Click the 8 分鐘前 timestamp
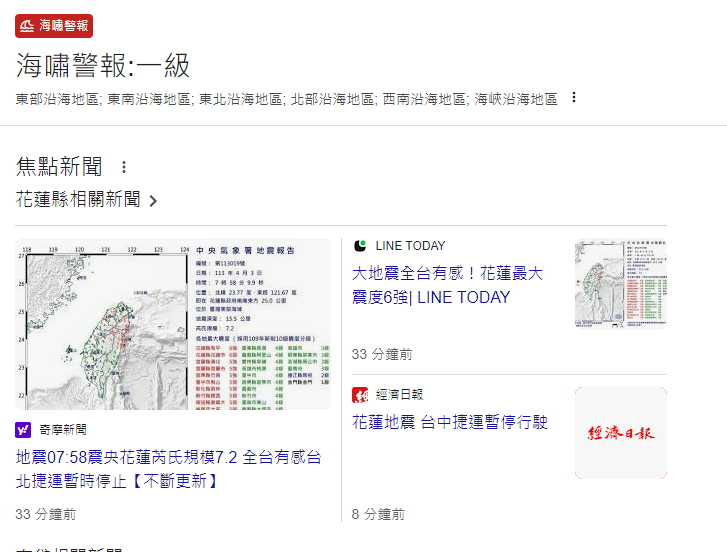 pos(378,514)
